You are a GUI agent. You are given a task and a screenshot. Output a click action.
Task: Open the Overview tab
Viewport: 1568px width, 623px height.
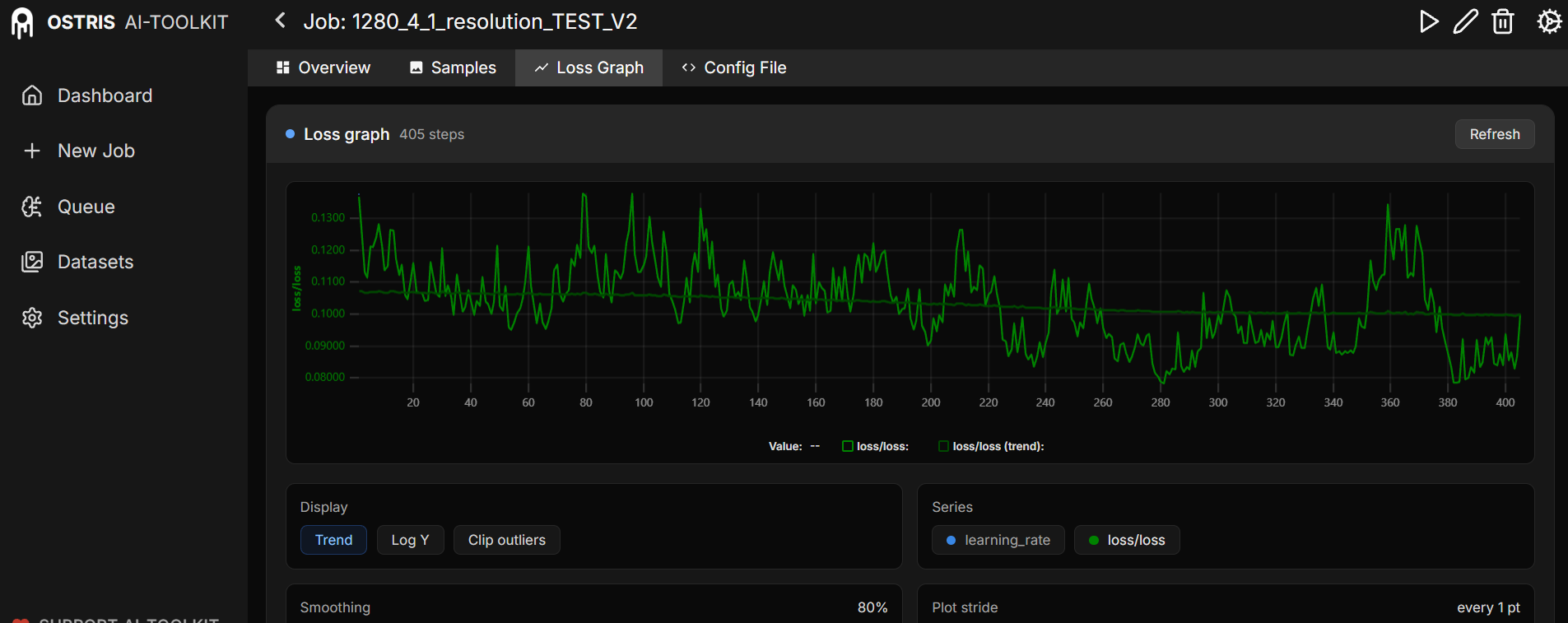(323, 67)
